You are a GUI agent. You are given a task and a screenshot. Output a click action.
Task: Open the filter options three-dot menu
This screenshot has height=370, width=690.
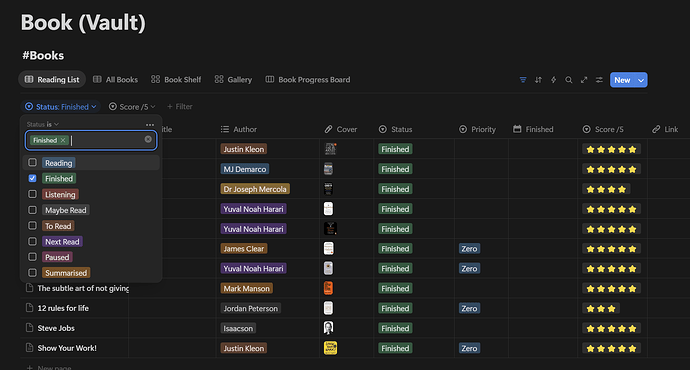(150, 125)
